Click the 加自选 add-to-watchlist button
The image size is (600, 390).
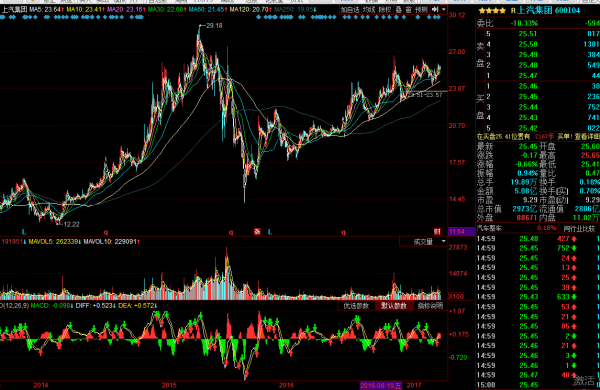pyautogui.click(x=350, y=10)
